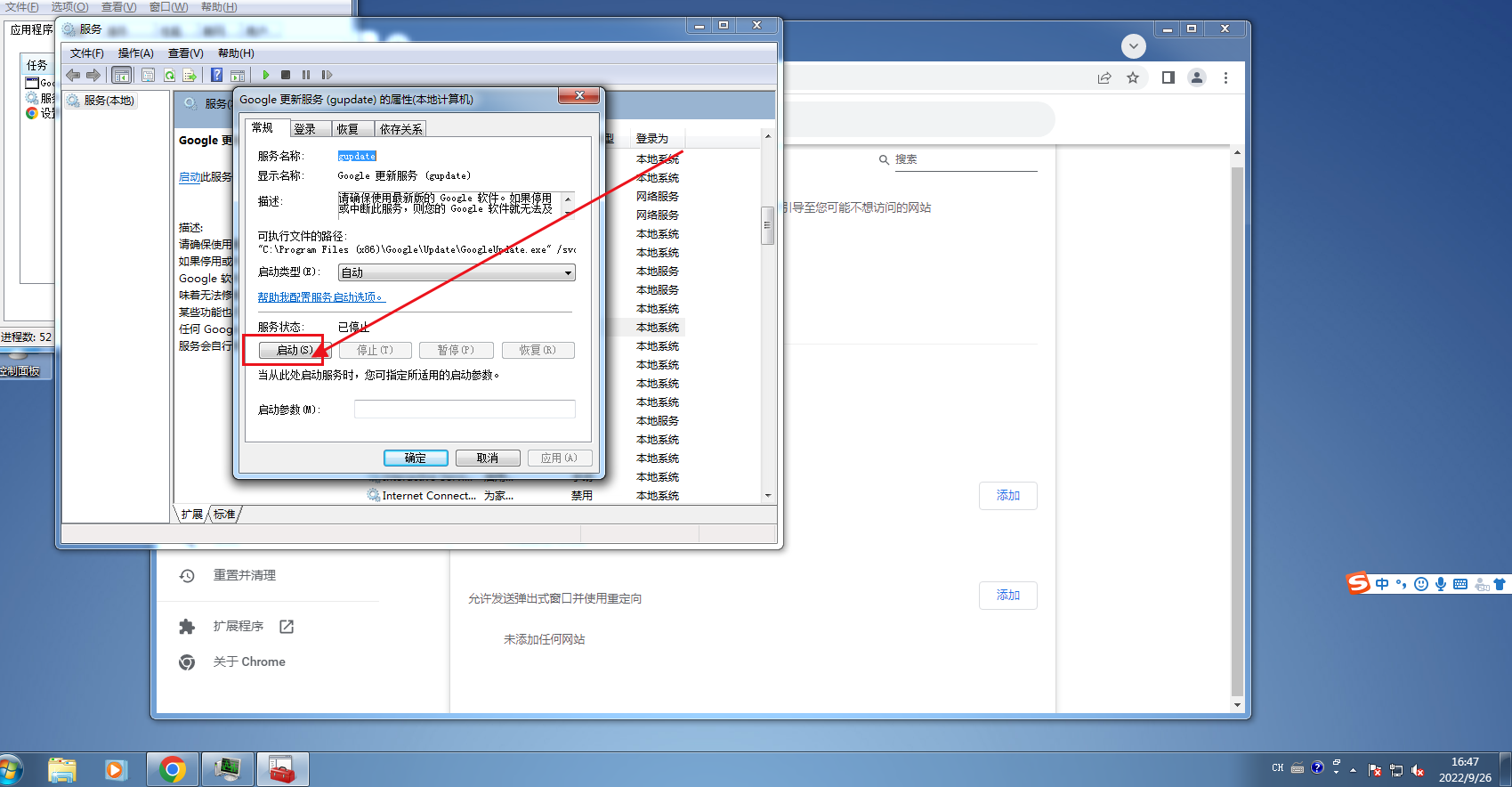
Task: Click the 启动 link in Services left description
Action: 190,177
